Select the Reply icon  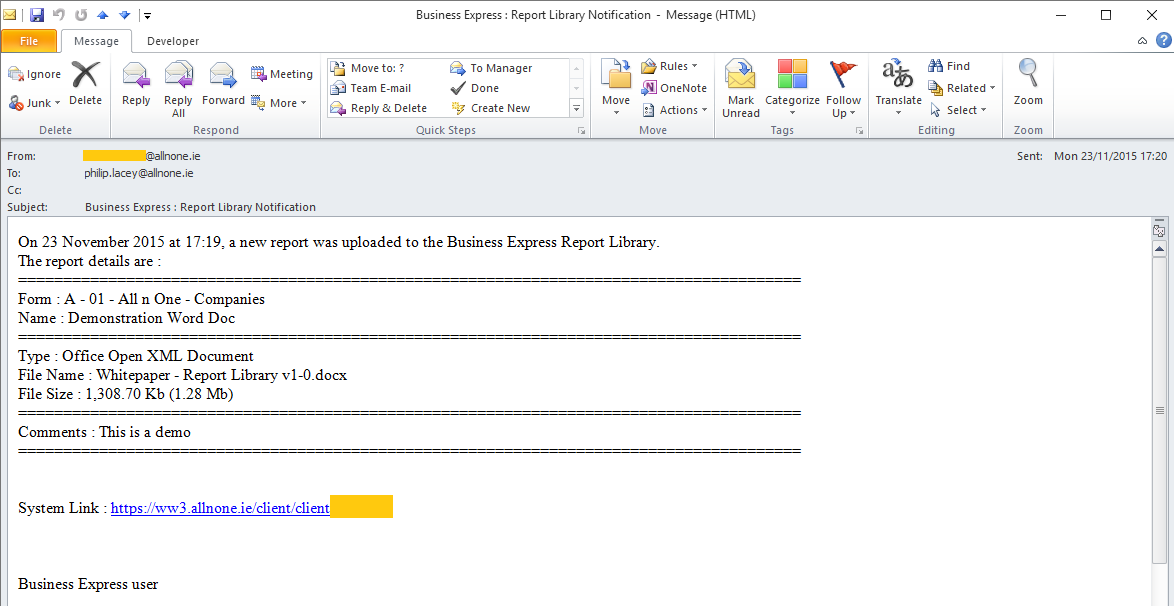[135, 80]
